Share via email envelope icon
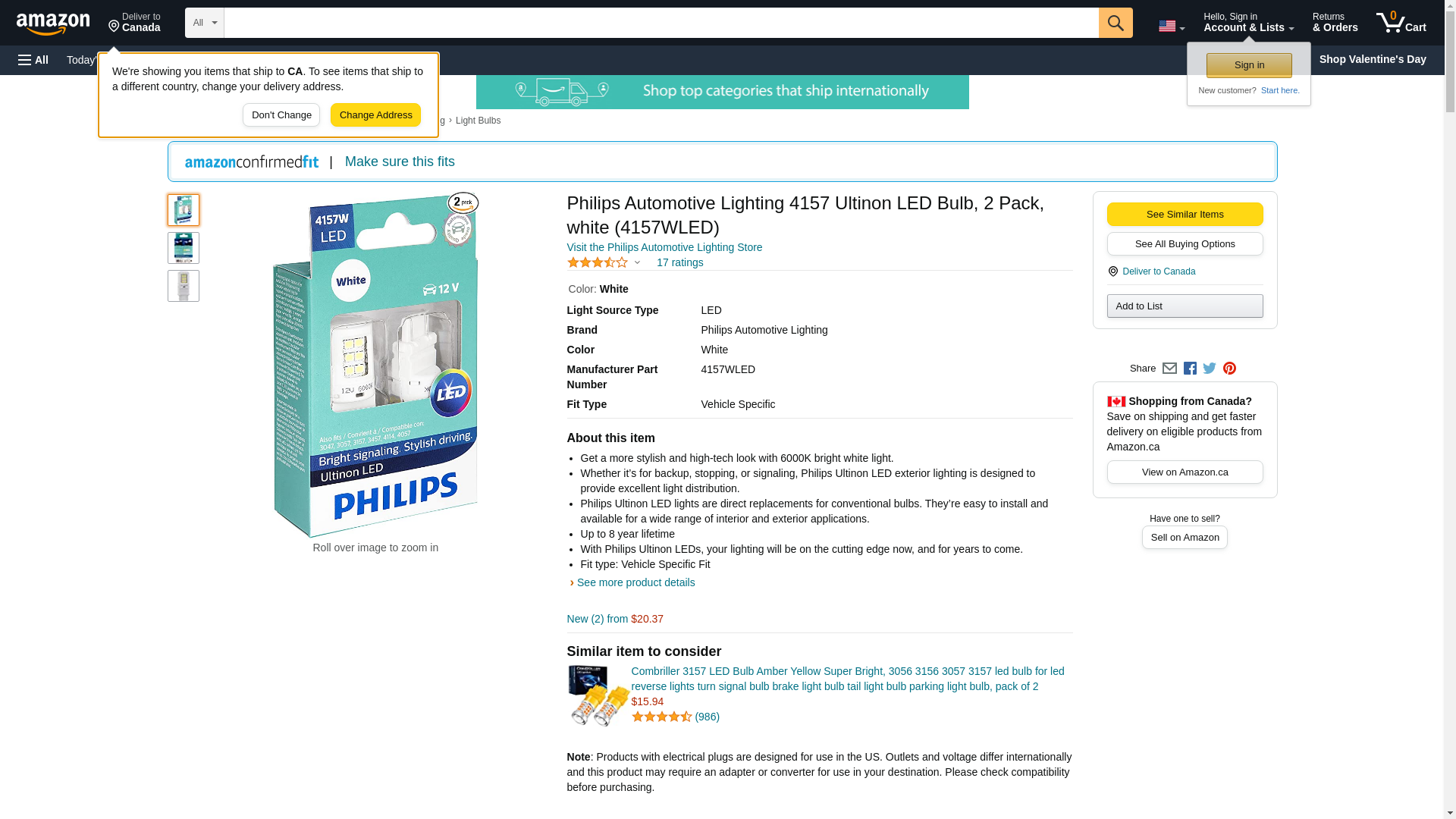1456x819 pixels. coord(1169,369)
